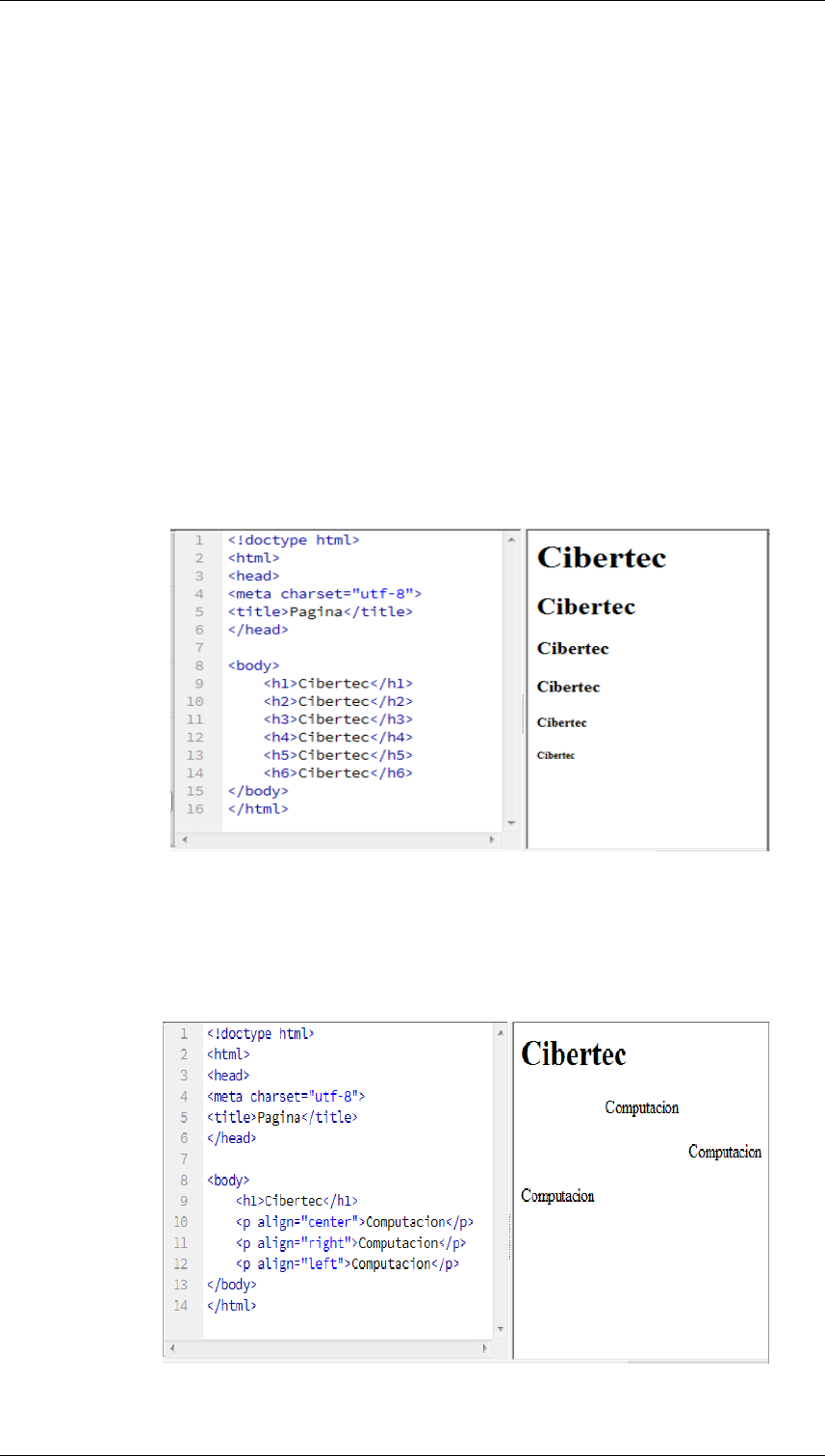825x1456 pixels.
Task: Click the meta charset line in the paragraph-align editor
Action: (x=286, y=1096)
